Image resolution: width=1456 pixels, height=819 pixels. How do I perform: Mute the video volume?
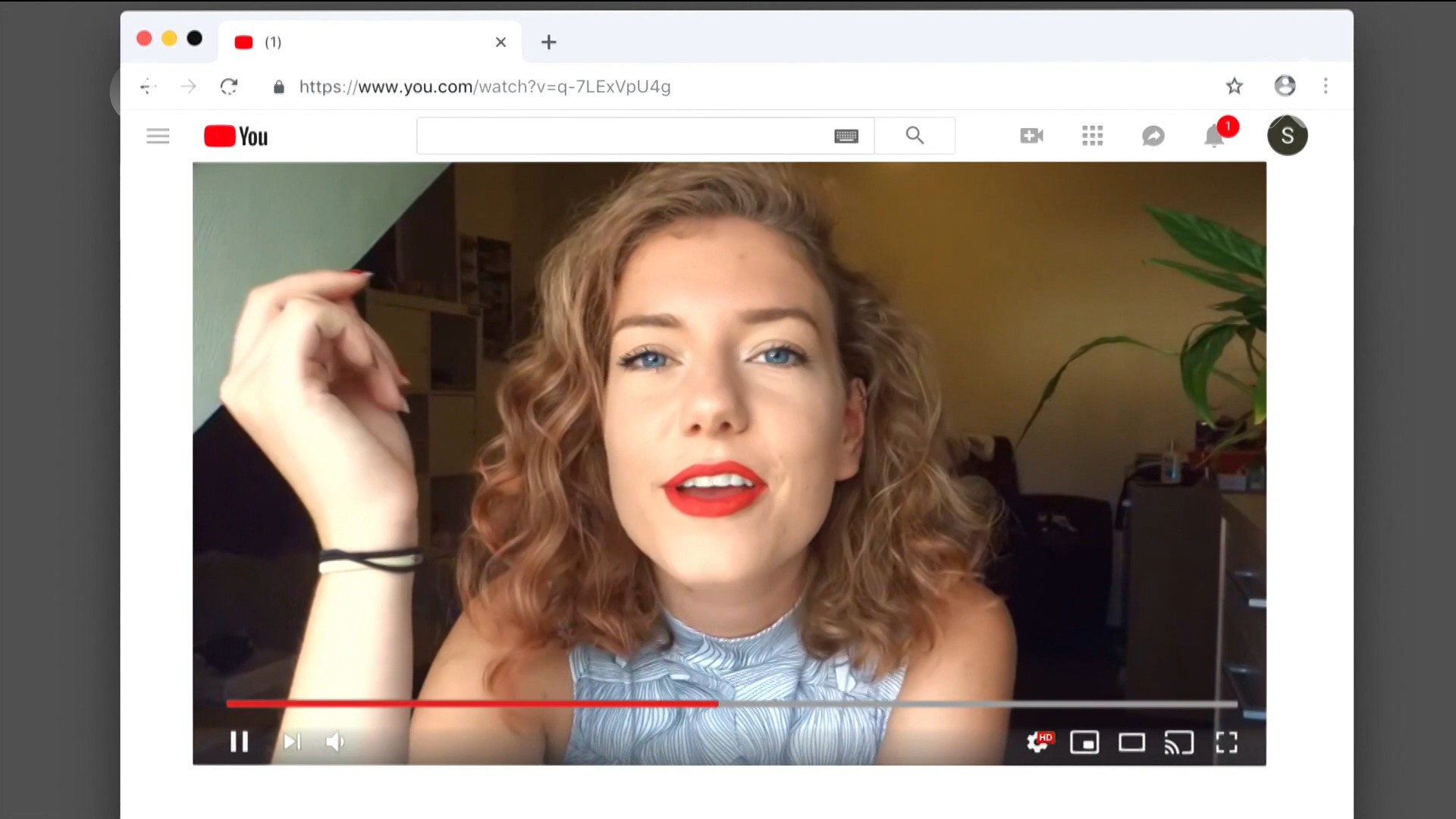click(x=334, y=742)
